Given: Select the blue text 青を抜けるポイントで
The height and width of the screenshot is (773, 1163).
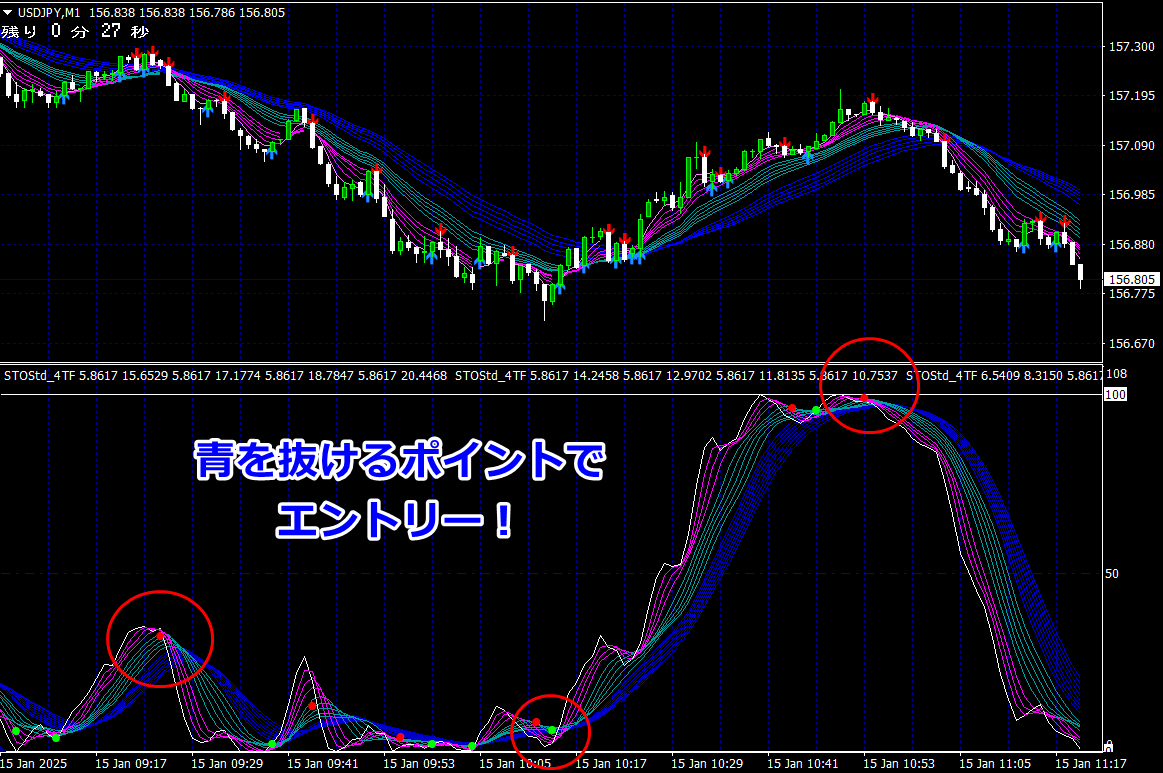Looking at the screenshot, I should point(401,460).
